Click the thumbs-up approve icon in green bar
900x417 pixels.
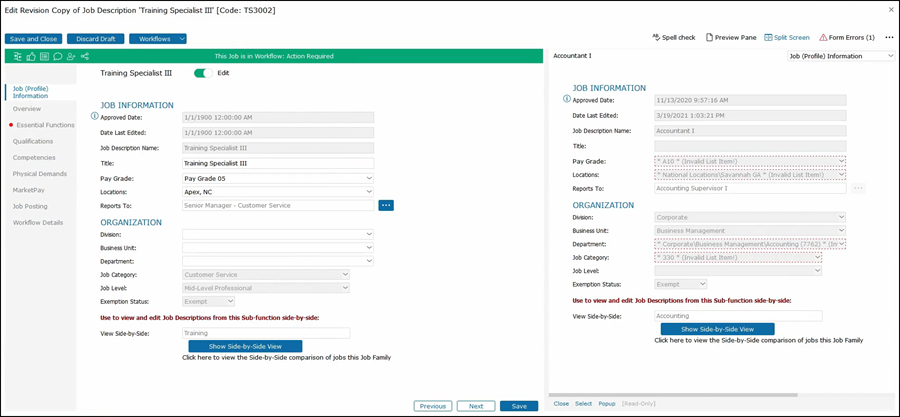[31, 56]
